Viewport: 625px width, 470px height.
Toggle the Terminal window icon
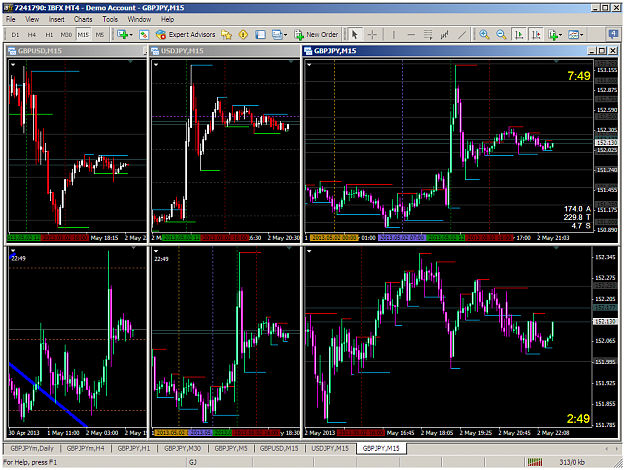(260, 35)
